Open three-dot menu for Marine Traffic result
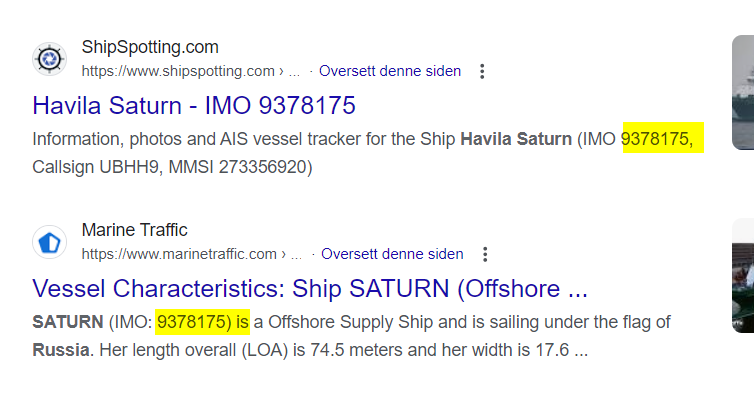The image size is (754, 395). point(485,254)
